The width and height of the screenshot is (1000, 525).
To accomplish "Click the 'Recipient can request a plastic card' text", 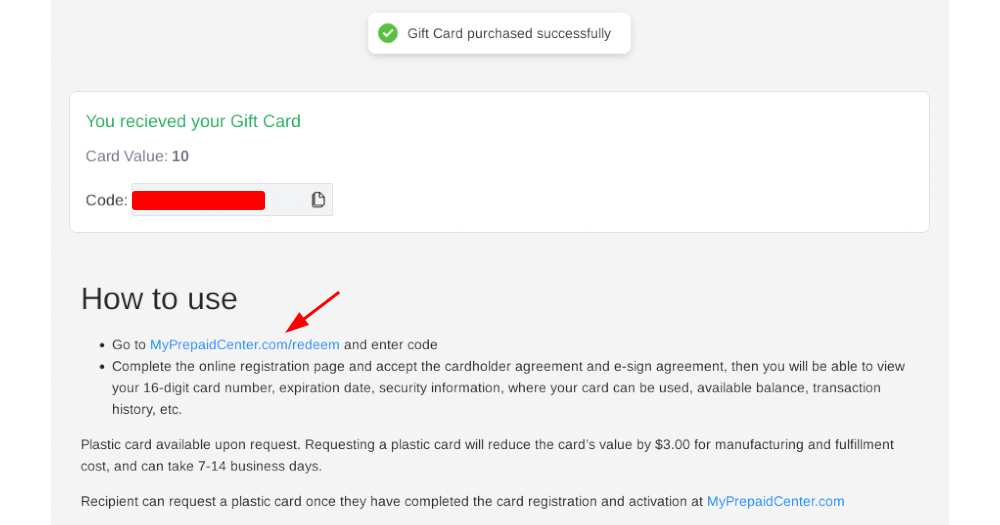I will coord(191,501).
